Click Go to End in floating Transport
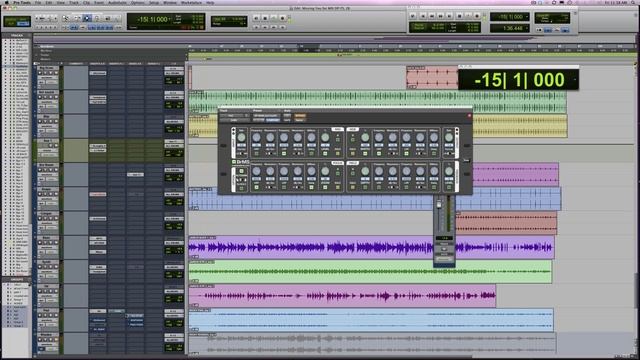 [449, 16]
